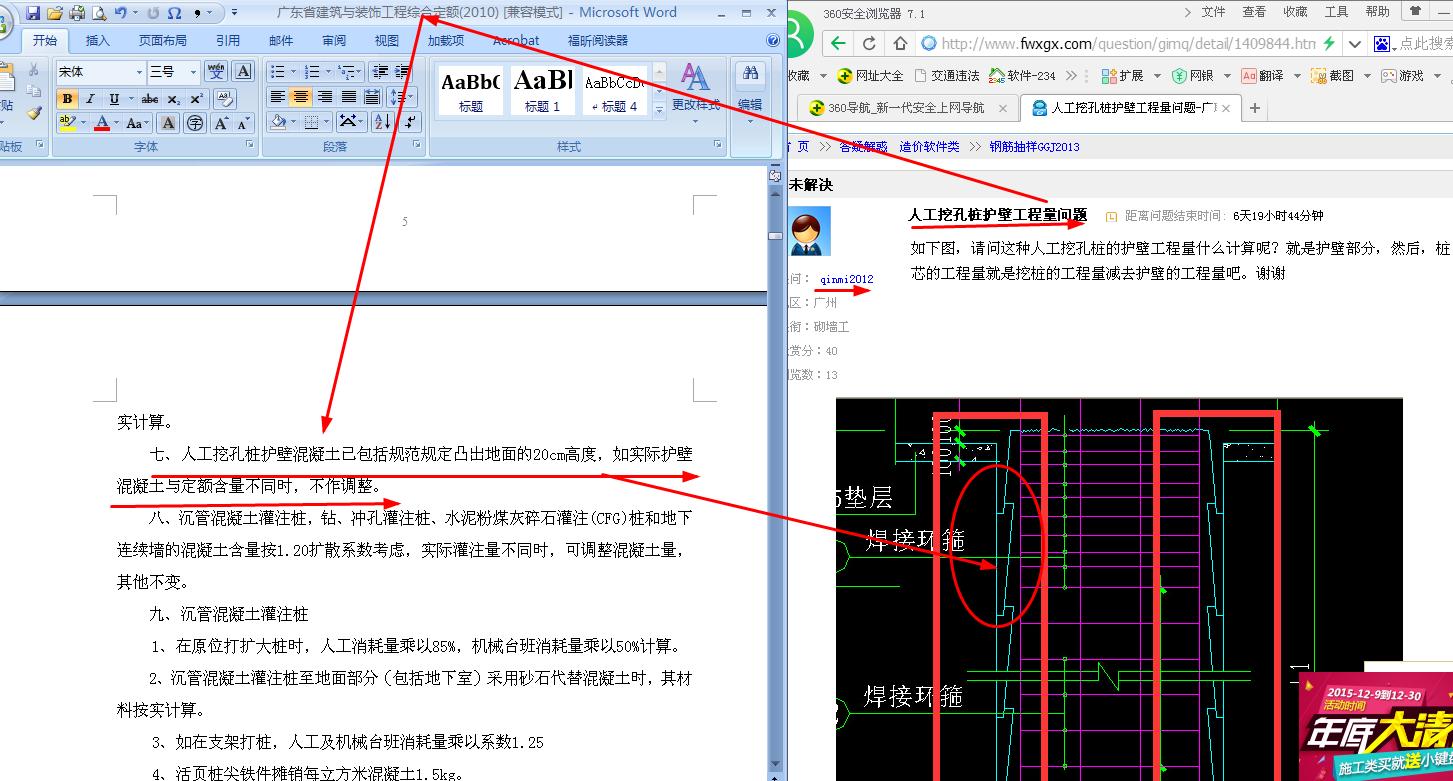Open 页面布局 ribbon tab
1453x781 pixels.
tap(163, 41)
